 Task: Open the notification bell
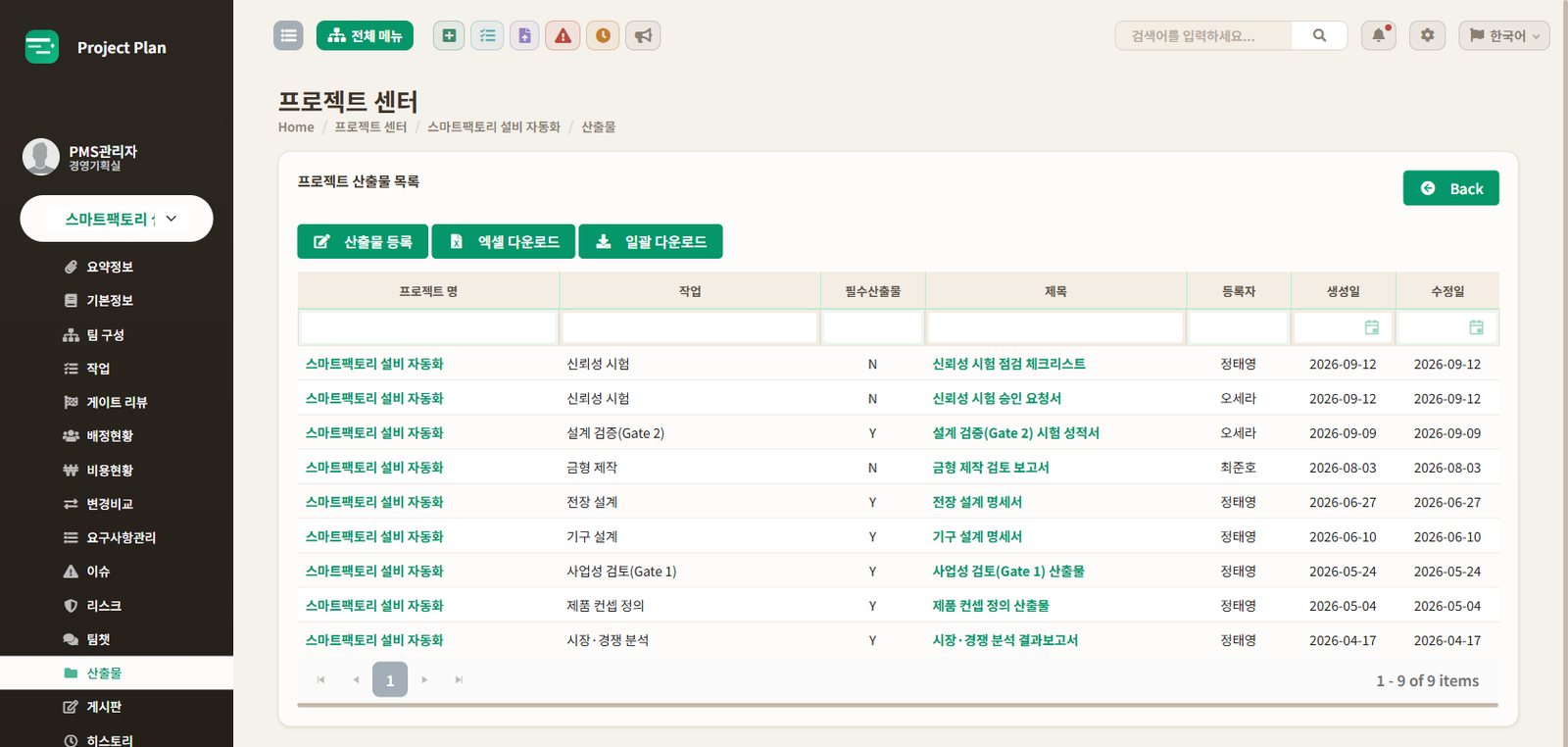click(x=1379, y=35)
